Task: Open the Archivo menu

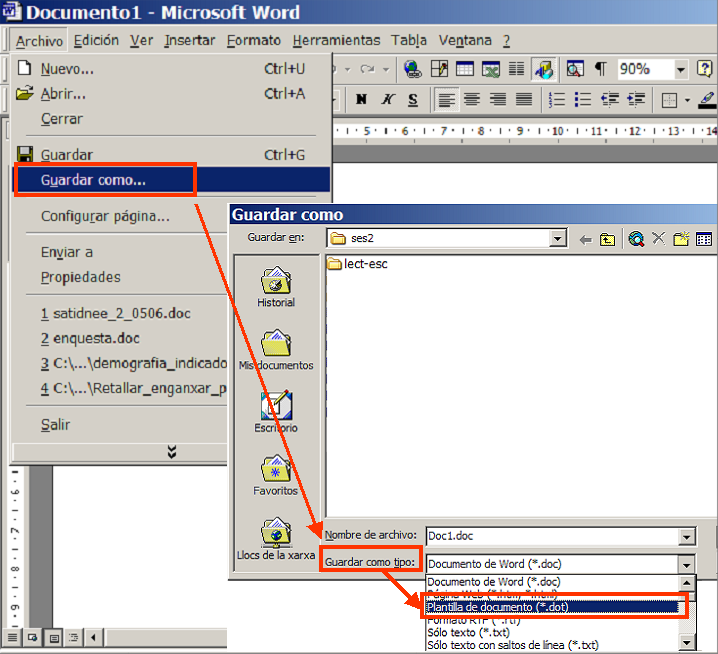Action: point(39,41)
